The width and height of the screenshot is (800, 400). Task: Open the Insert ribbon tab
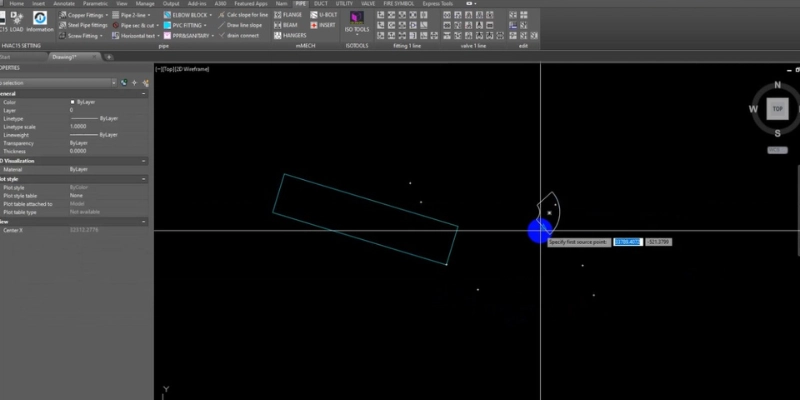pyautogui.click(x=38, y=4)
